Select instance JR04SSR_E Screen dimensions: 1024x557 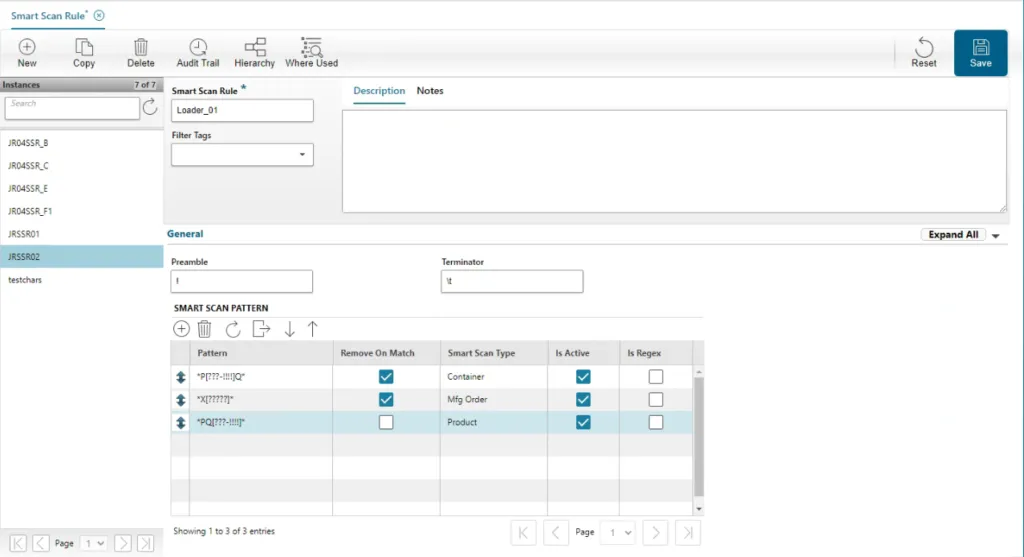pyautogui.click(x=82, y=189)
